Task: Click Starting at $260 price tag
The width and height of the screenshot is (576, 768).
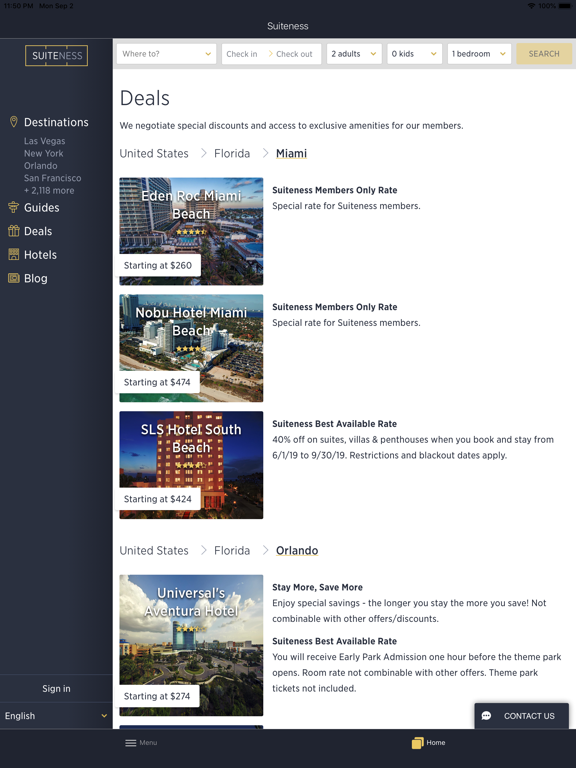Action: point(158,265)
